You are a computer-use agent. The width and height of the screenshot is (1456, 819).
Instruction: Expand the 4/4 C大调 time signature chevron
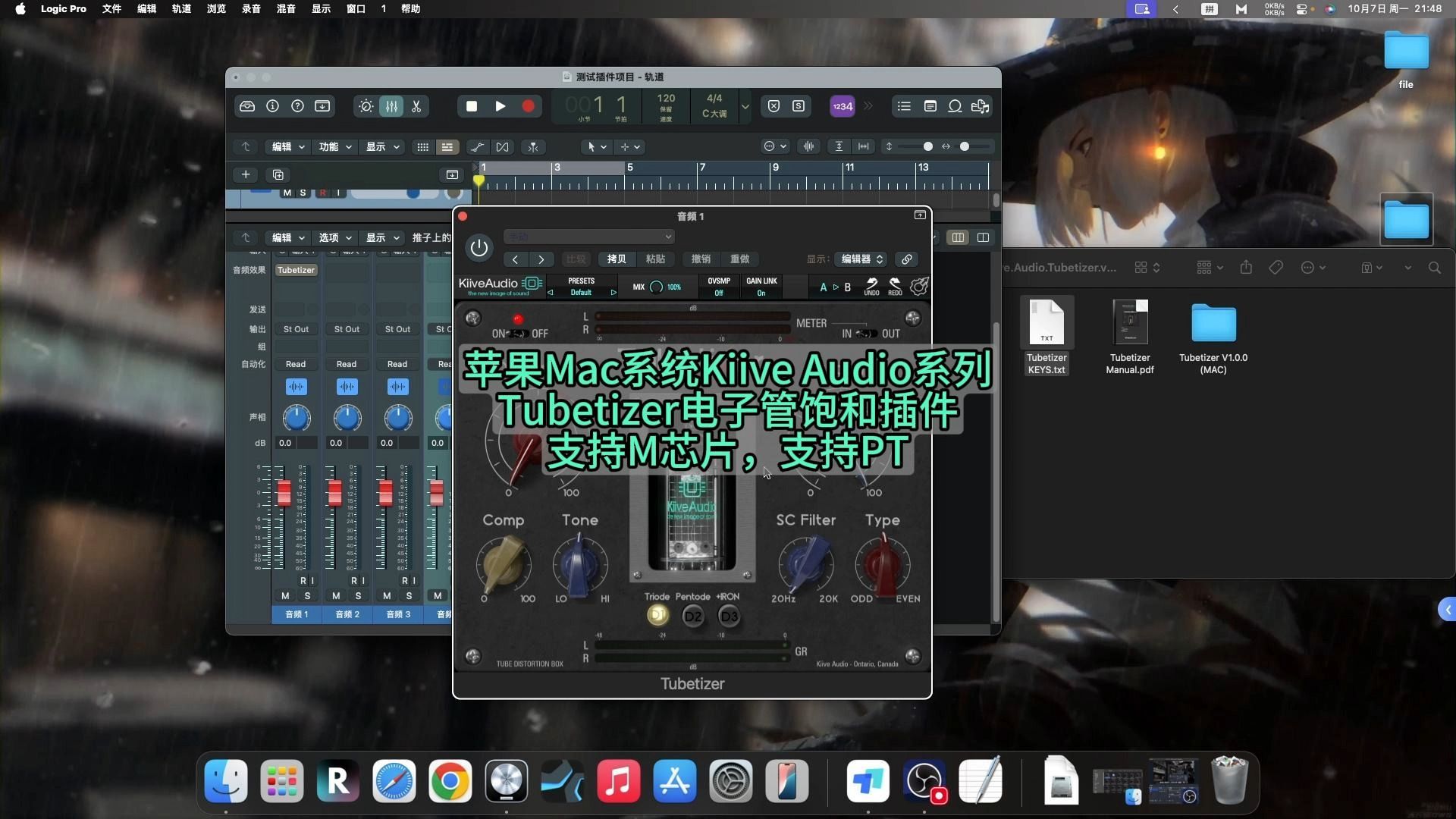[x=745, y=106]
